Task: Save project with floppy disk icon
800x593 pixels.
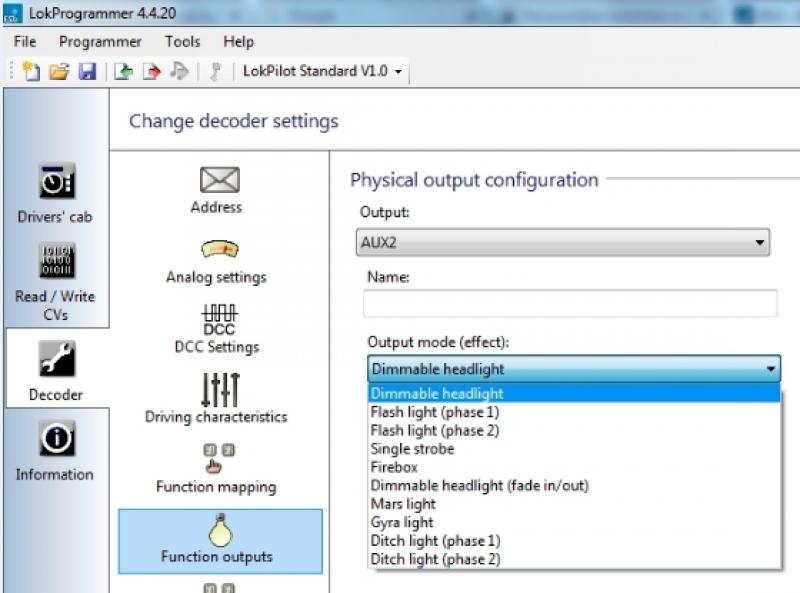Action: [x=87, y=71]
